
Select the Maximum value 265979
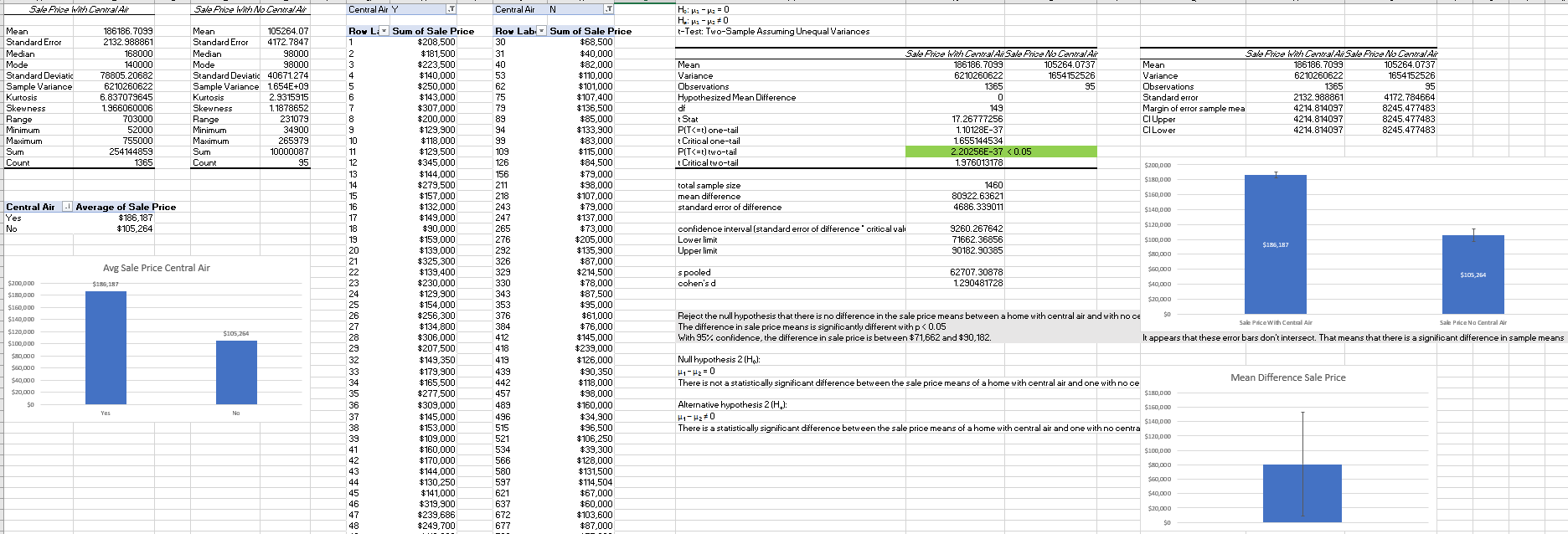tap(294, 141)
